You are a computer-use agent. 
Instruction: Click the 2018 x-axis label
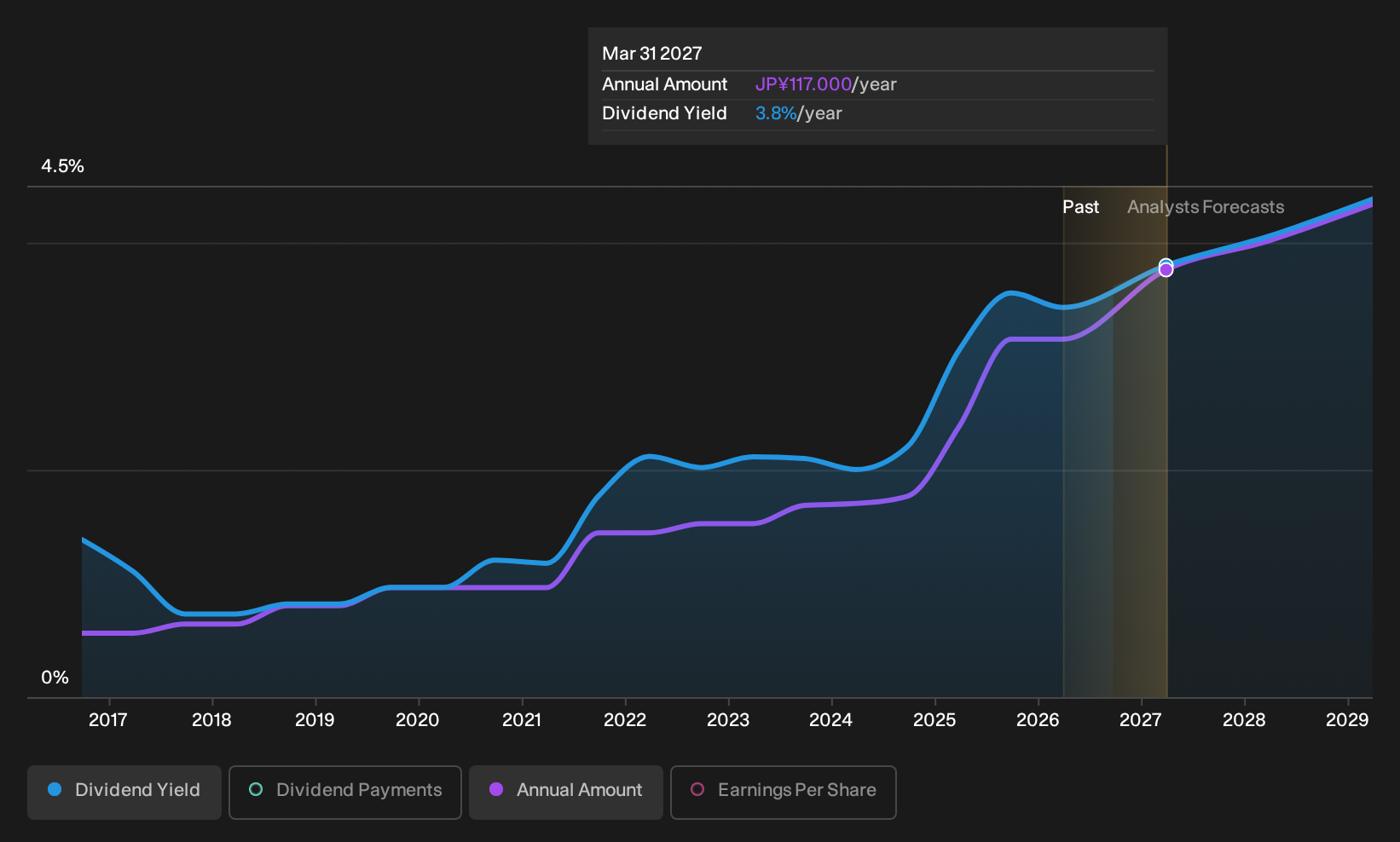click(211, 720)
